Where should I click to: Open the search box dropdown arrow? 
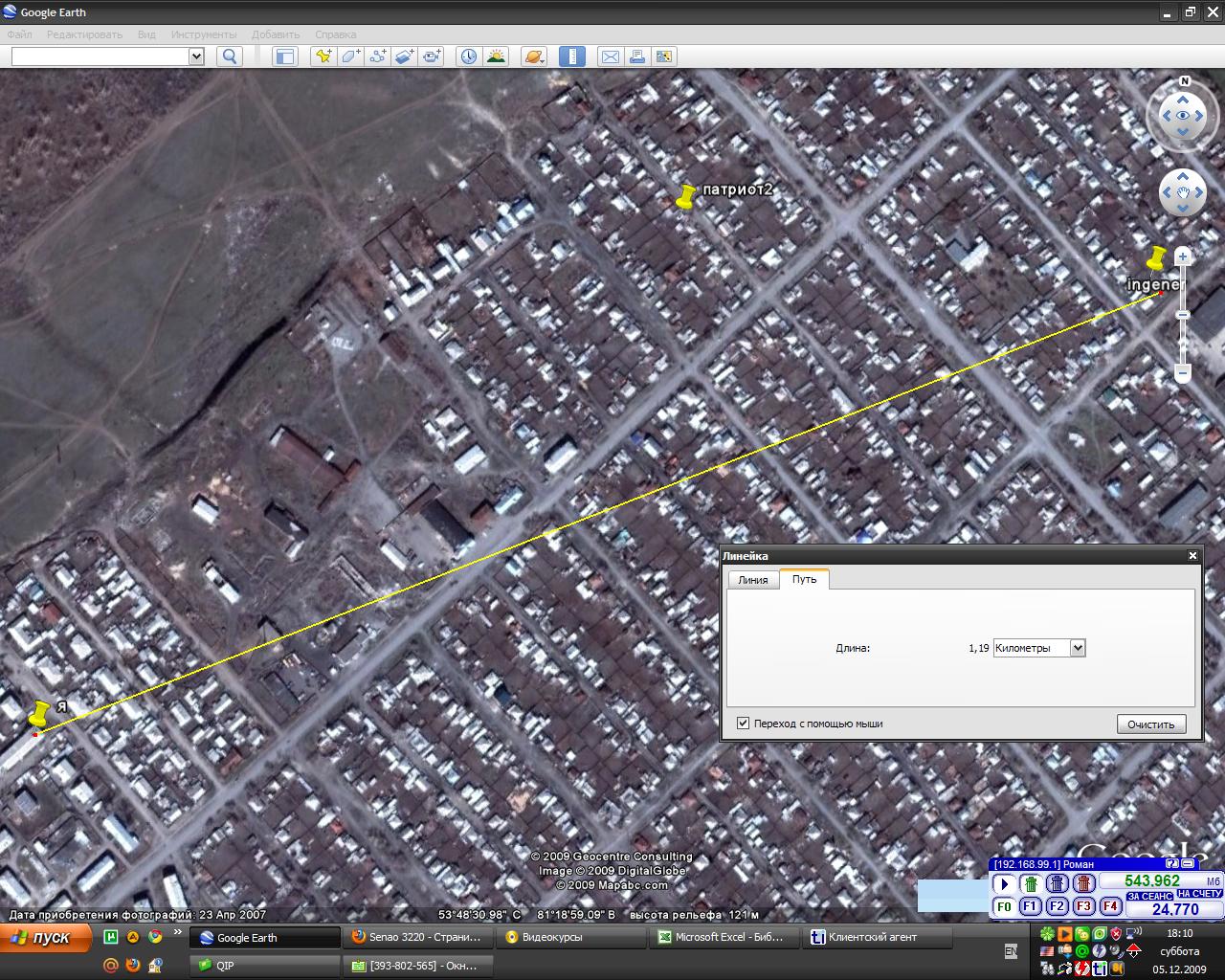(196, 56)
